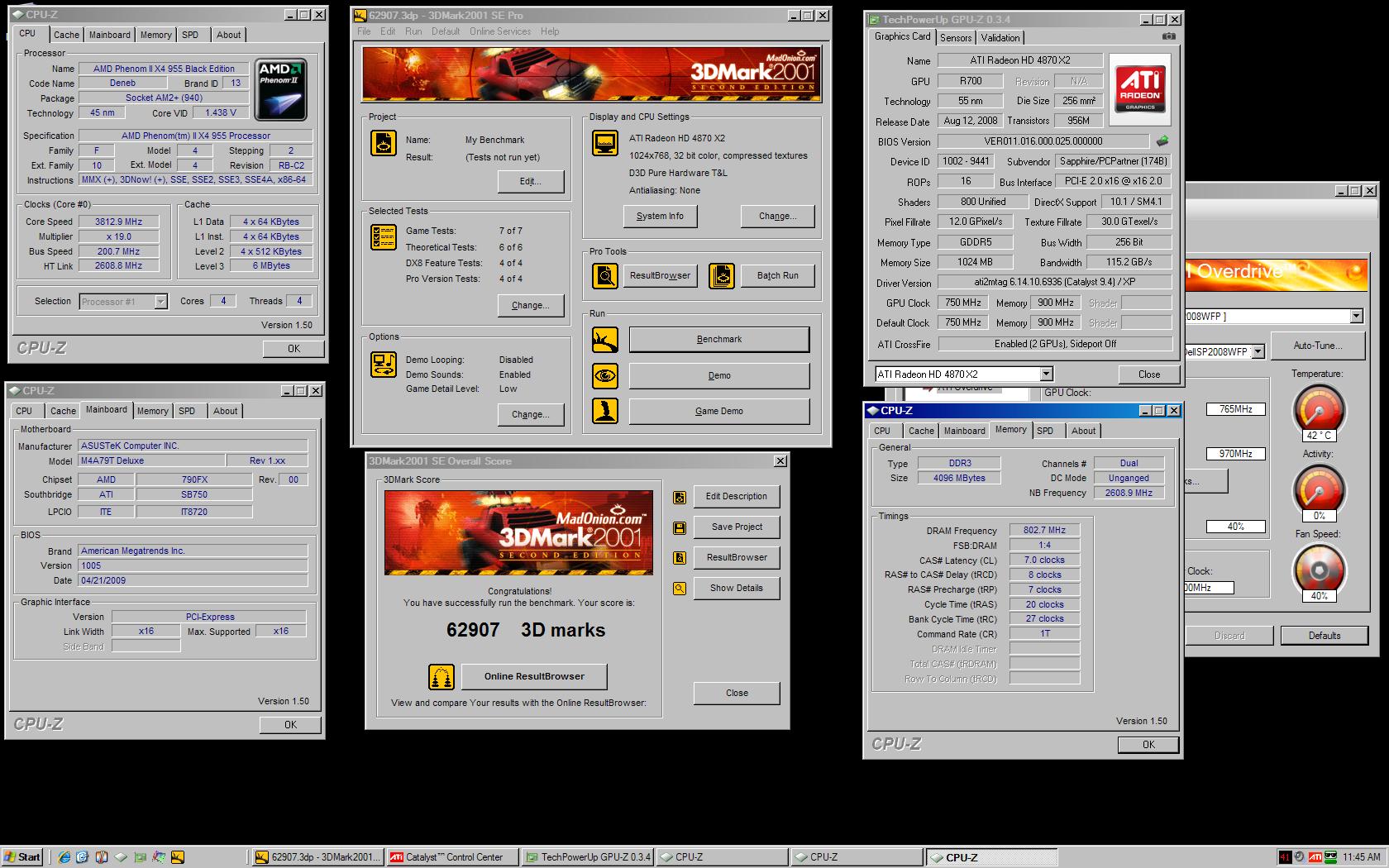Click the Core Speed 3812.9 MHz value
Image resolution: width=1389 pixels, height=868 pixels.
tap(118, 222)
